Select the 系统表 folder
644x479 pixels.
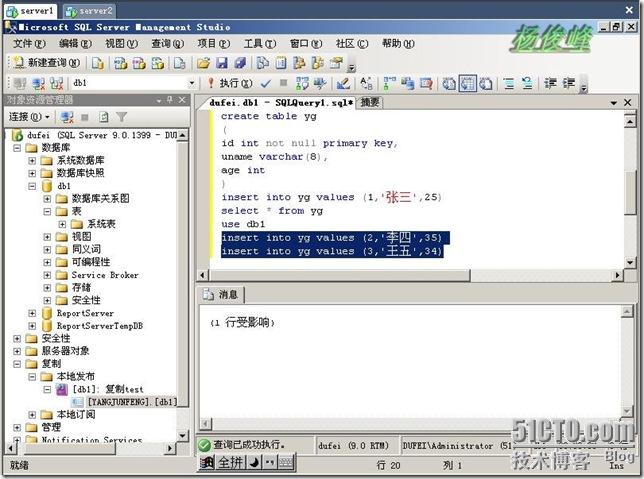pyautogui.click(x=101, y=224)
